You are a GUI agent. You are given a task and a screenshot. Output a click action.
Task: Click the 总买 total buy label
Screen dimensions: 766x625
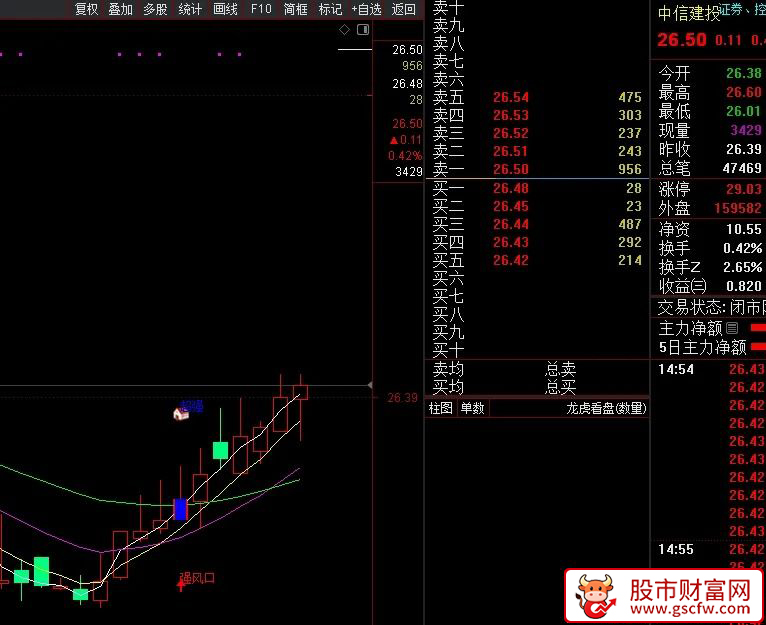coord(561,388)
